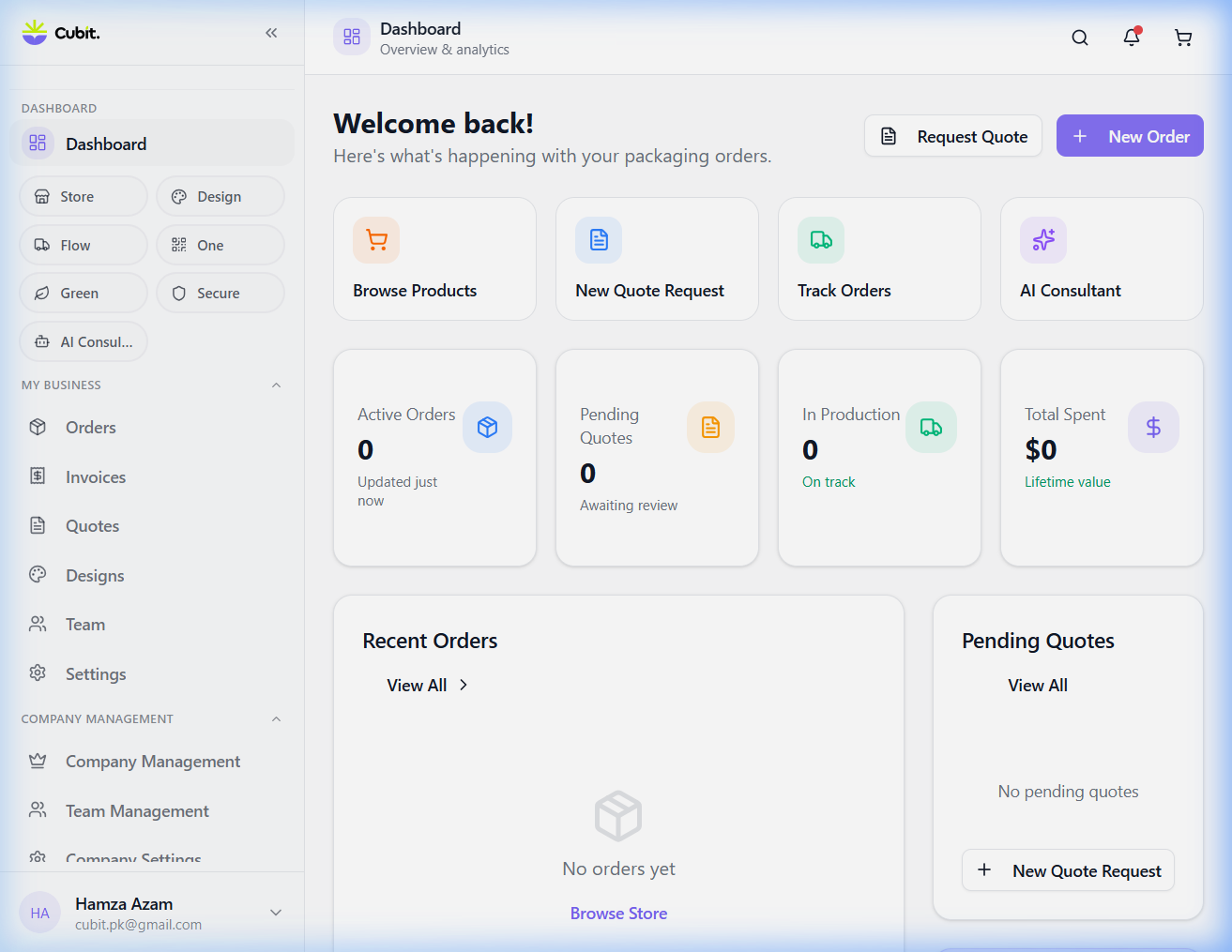Viewport: 1232px width, 952px height.
Task: Click purple sparkle icon on AI Consultant
Action: tap(1043, 240)
